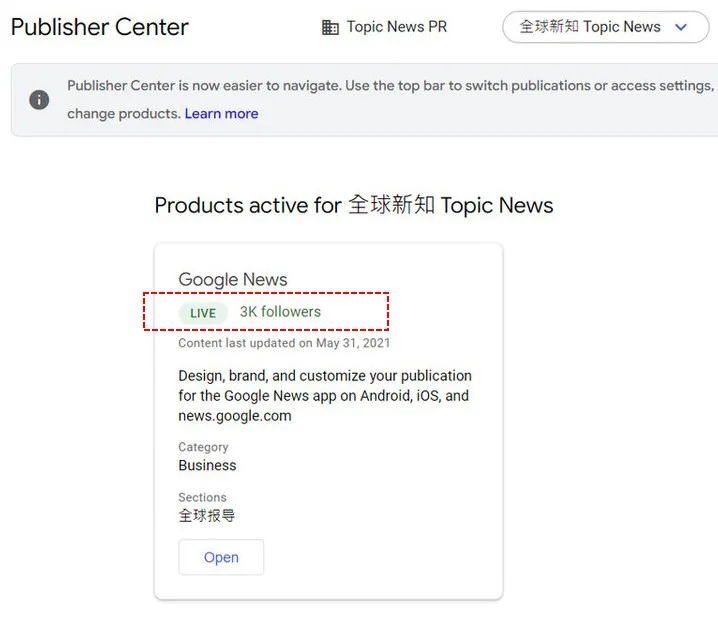Click the Content last updated date text
Viewport: 718px width, 617px height.
[x=284, y=343]
